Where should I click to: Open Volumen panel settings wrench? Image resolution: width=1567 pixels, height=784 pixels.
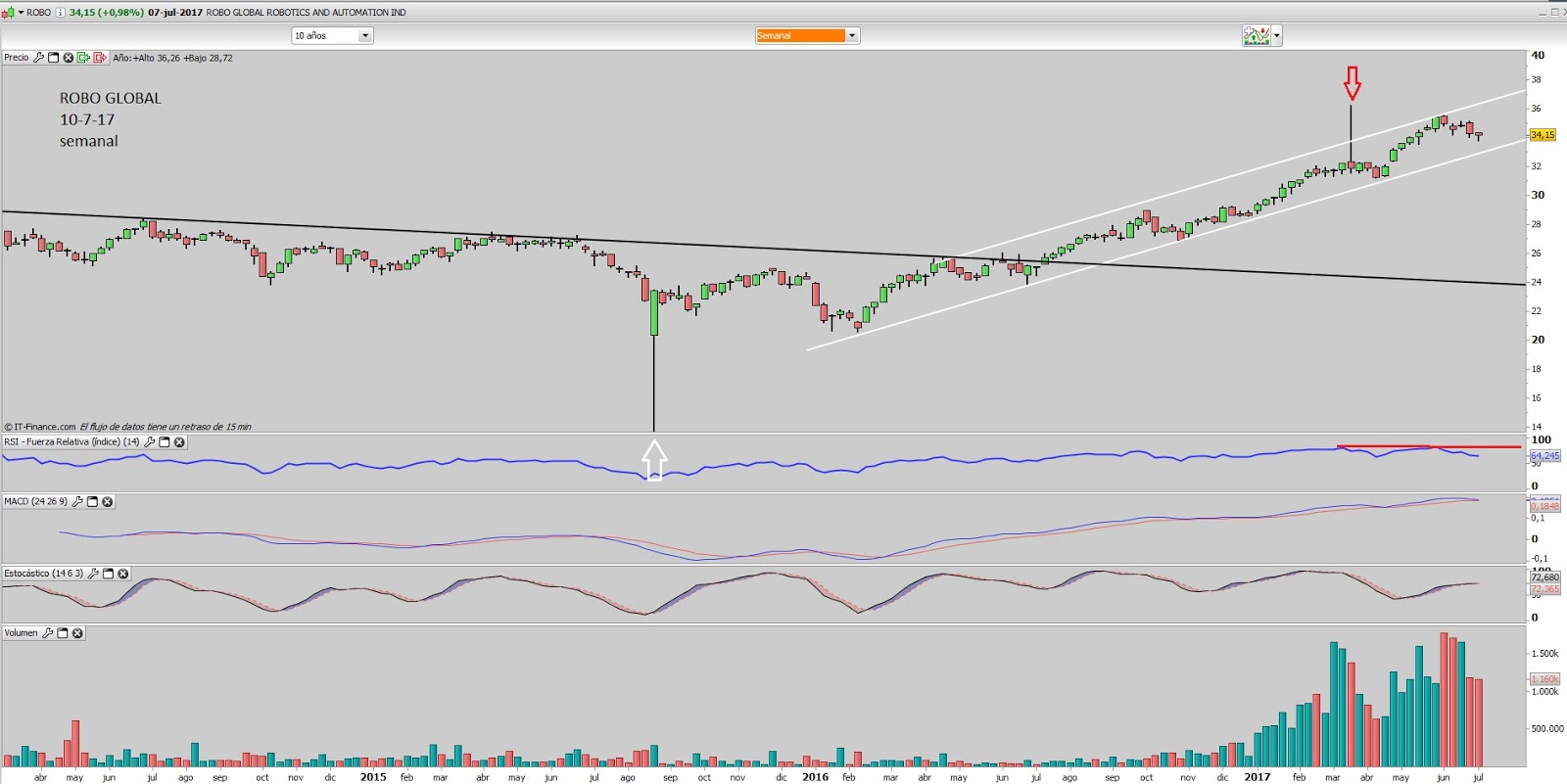47,633
